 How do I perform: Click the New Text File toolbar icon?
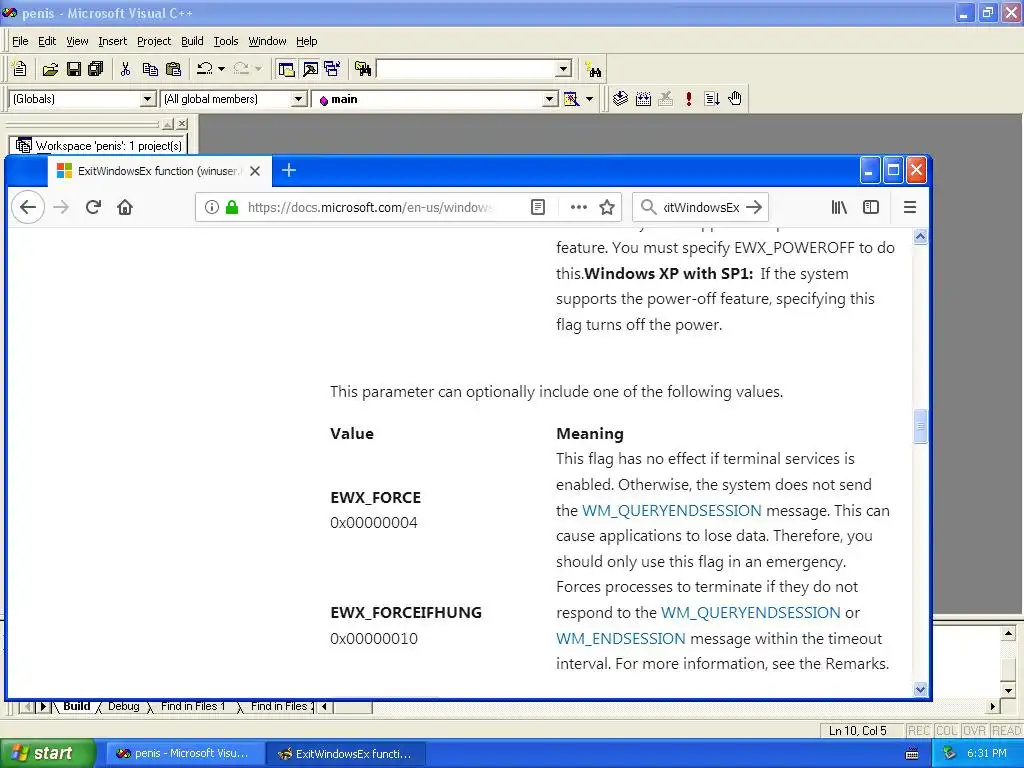click(x=20, y=69)
